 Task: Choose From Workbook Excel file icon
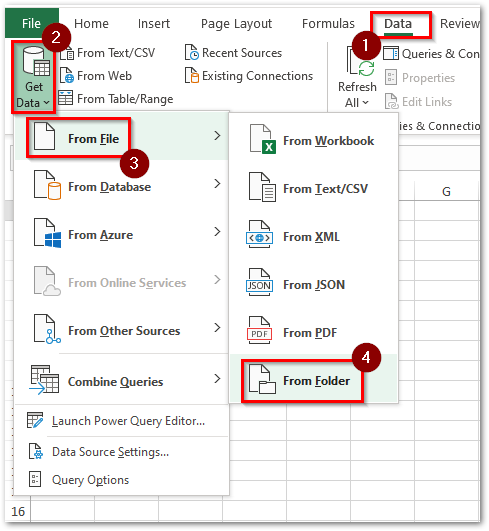click(262, 139)
